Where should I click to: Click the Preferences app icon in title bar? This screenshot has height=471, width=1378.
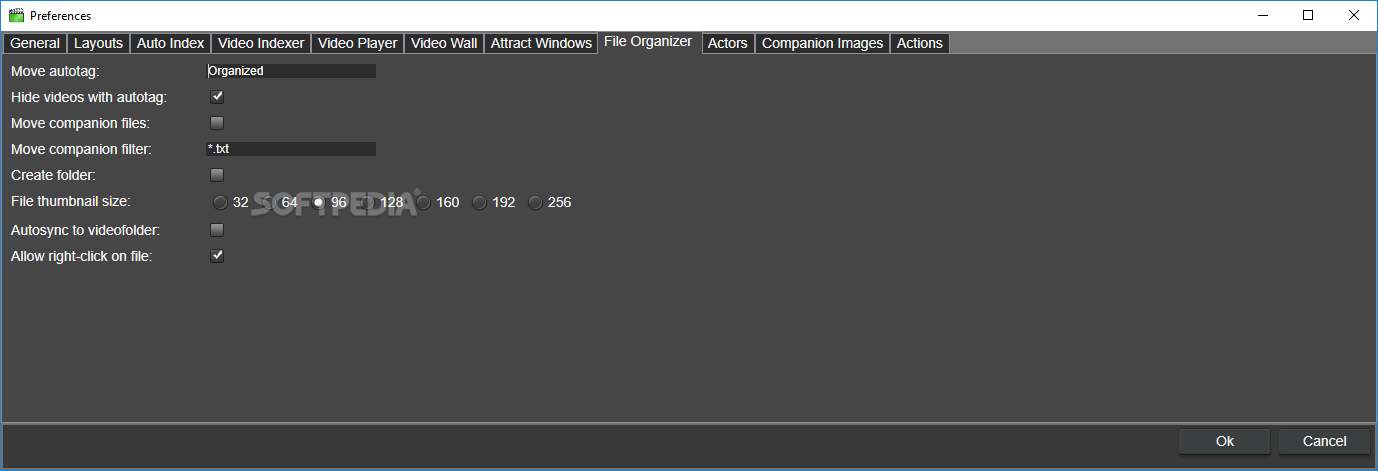[16, 15]
